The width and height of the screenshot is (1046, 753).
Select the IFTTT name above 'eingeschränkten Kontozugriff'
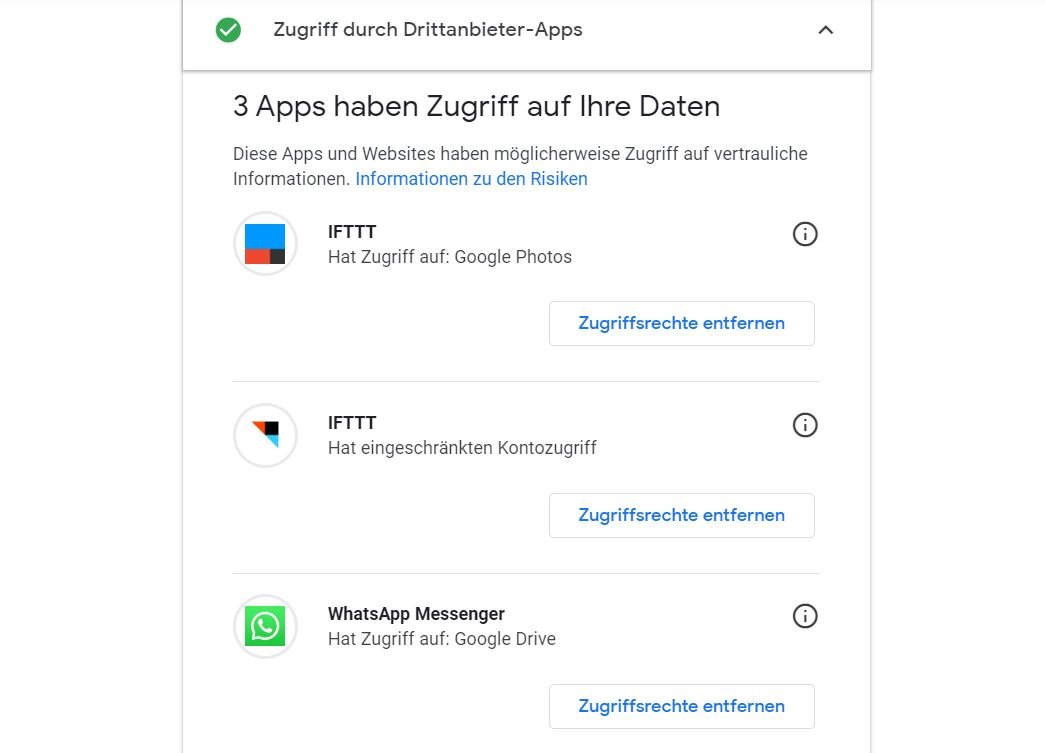[x=352, y=423]
